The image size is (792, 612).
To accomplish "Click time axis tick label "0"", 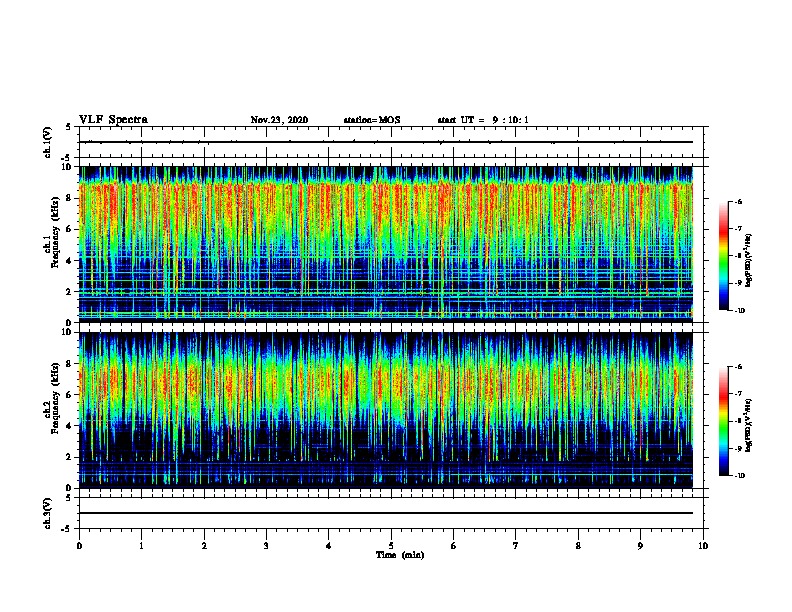I will tap(79, 546).
